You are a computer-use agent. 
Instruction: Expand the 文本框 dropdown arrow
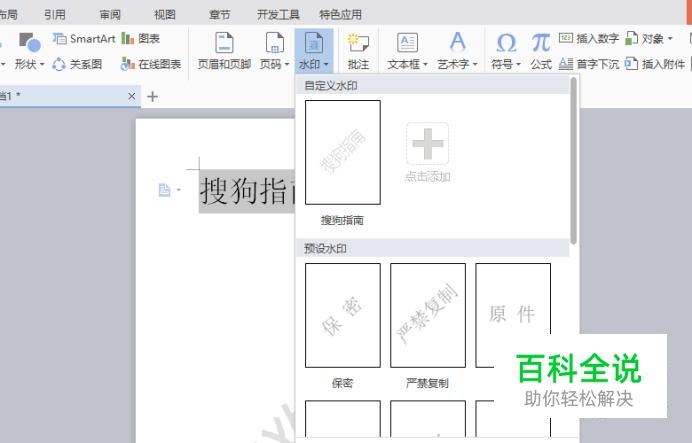(425, 64)
